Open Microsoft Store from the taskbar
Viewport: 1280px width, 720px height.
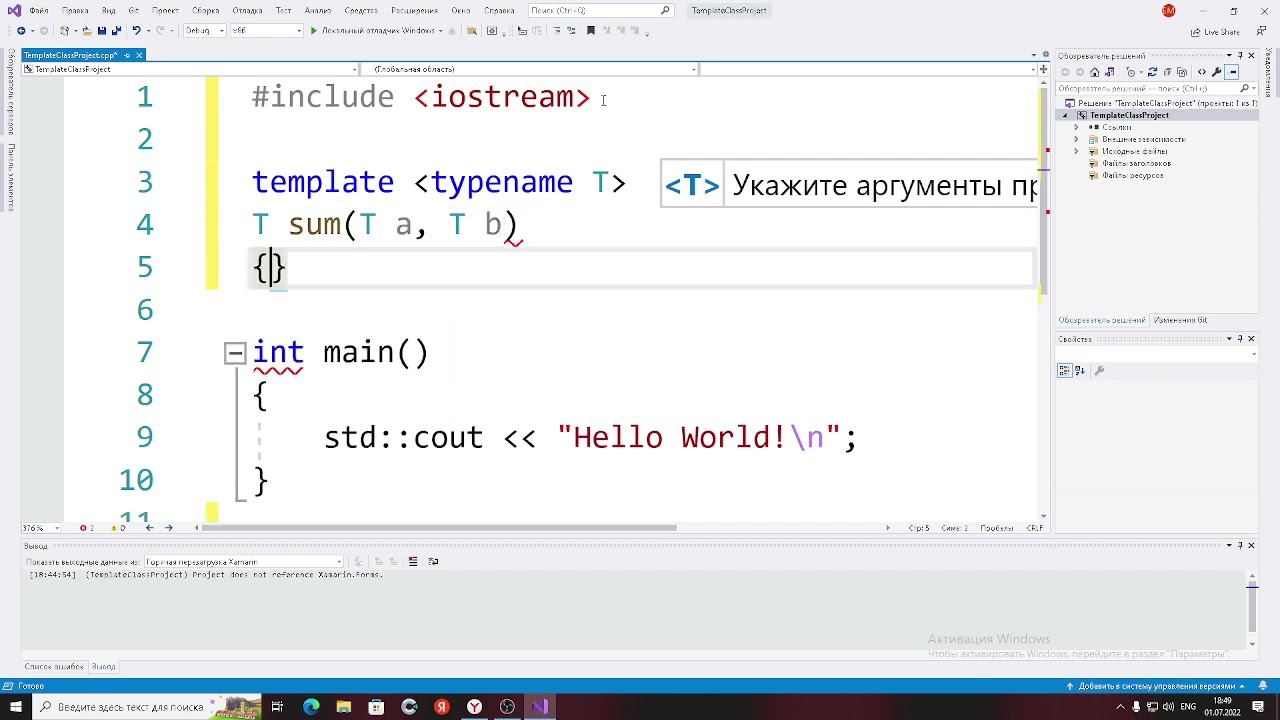pos(376,707)
